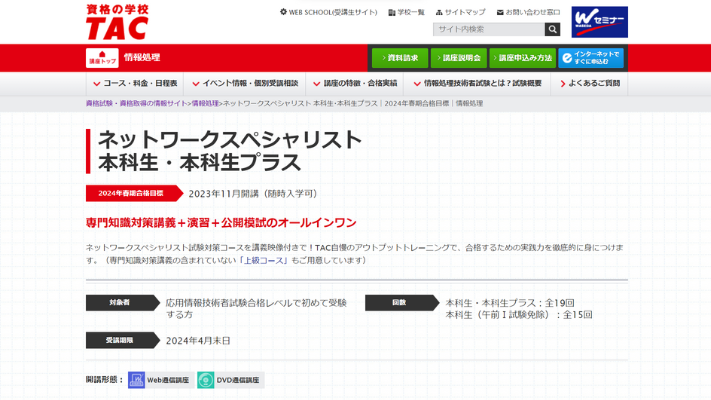Click the 講座説明会 green button
Viewport: 711px width, 400px height.
click(x=459, y=58)
